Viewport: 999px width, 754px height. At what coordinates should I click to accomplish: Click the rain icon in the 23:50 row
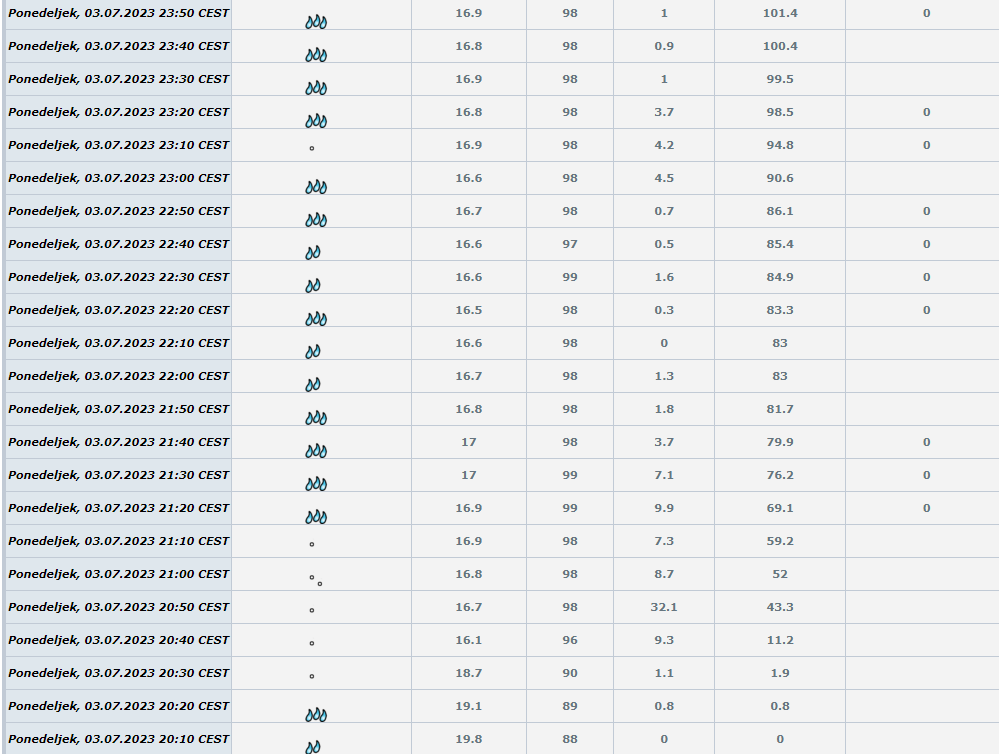[x=316, y=22]
